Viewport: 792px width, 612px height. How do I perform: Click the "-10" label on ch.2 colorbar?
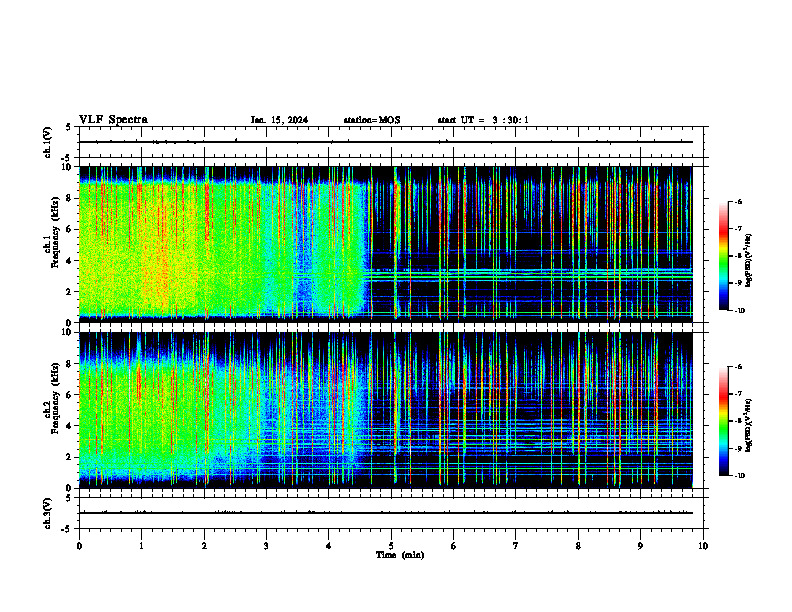739,476
